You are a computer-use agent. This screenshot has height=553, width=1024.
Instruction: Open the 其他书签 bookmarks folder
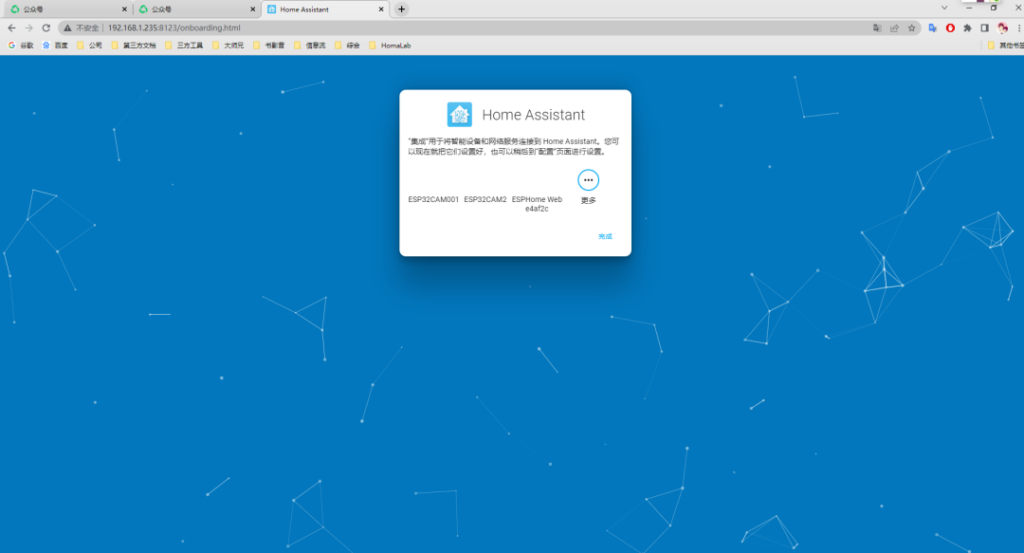coord(1006,45)
